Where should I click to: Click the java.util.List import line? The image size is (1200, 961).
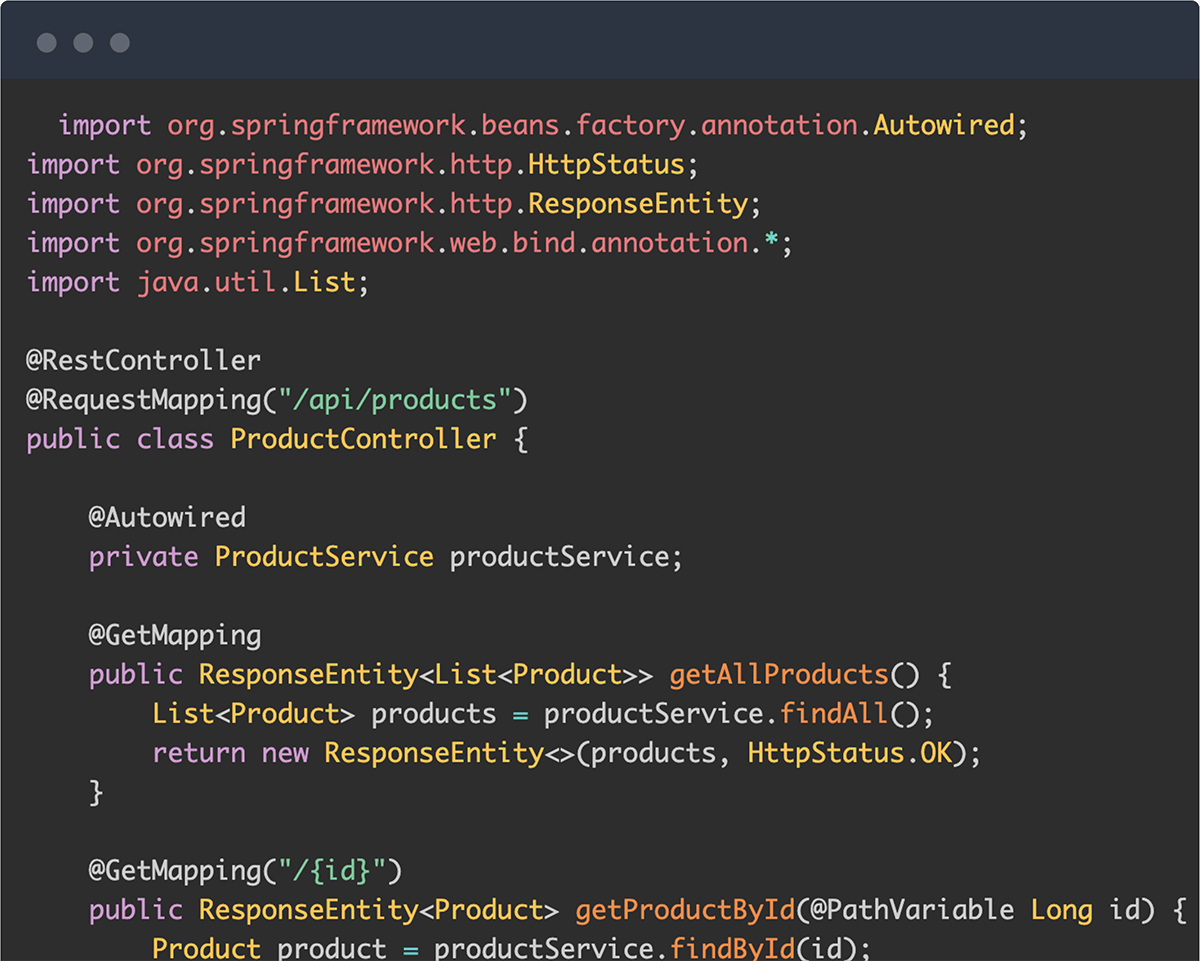coord(198,282)
